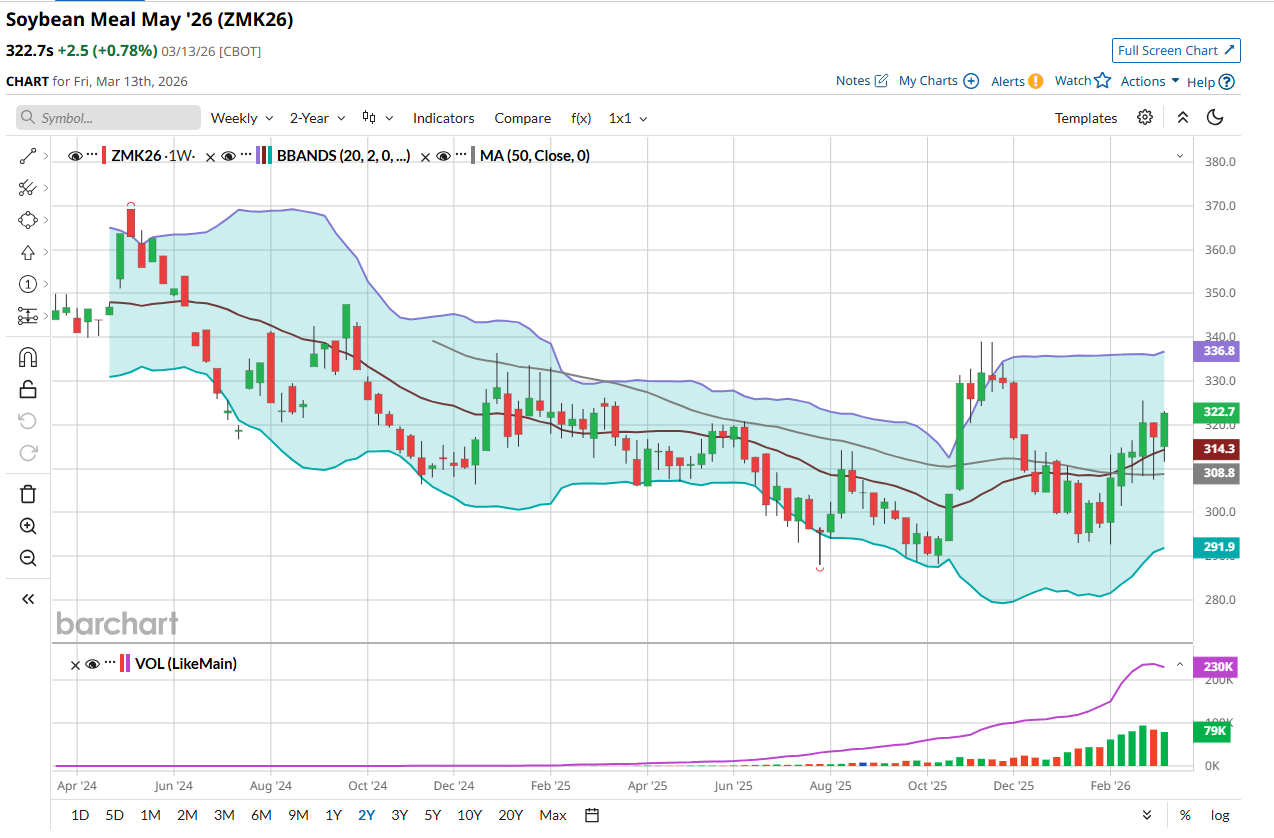The image size is (1274, 838).
Task: Expand the 2-Year period dropdown
Action: (x=317, y=118)
